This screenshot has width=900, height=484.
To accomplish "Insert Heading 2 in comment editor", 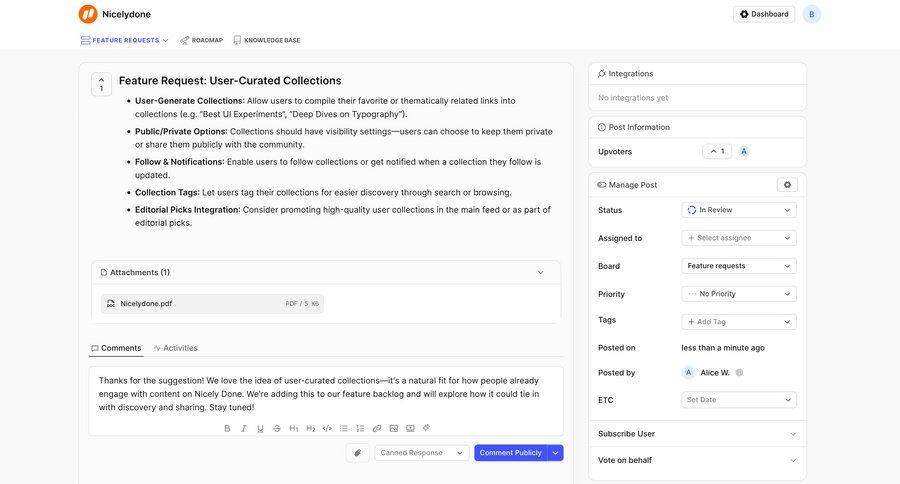I will coord(311,428).
